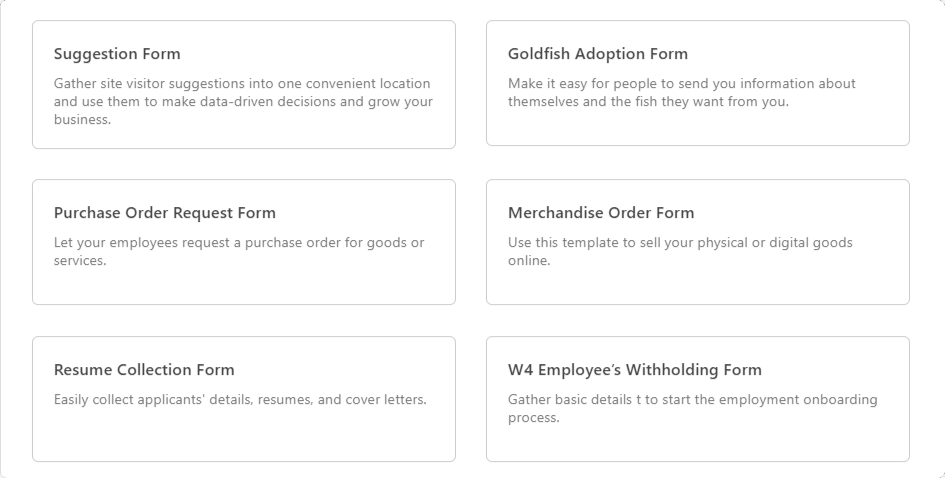Click the W4 Employee's Withholding Form heading
Screen dimensions: 945x478
coord(635,370)
